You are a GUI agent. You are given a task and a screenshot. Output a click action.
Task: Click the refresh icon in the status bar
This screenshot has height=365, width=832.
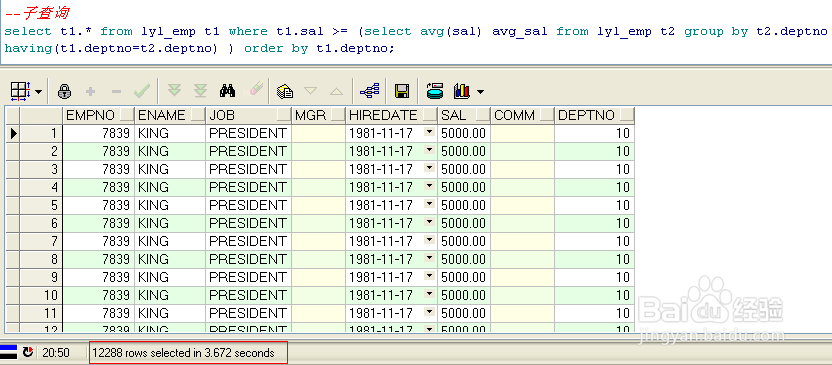28,352
